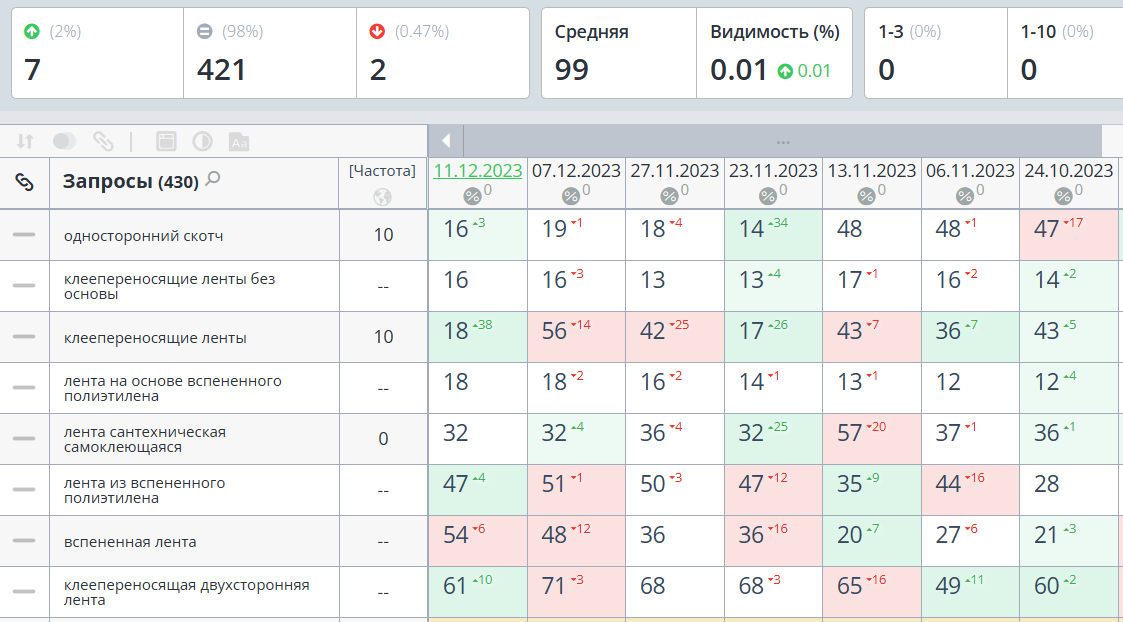The image size is (1123, 622).
Task: Click the table layout icon in toolbar
Action: click(166, 141)
